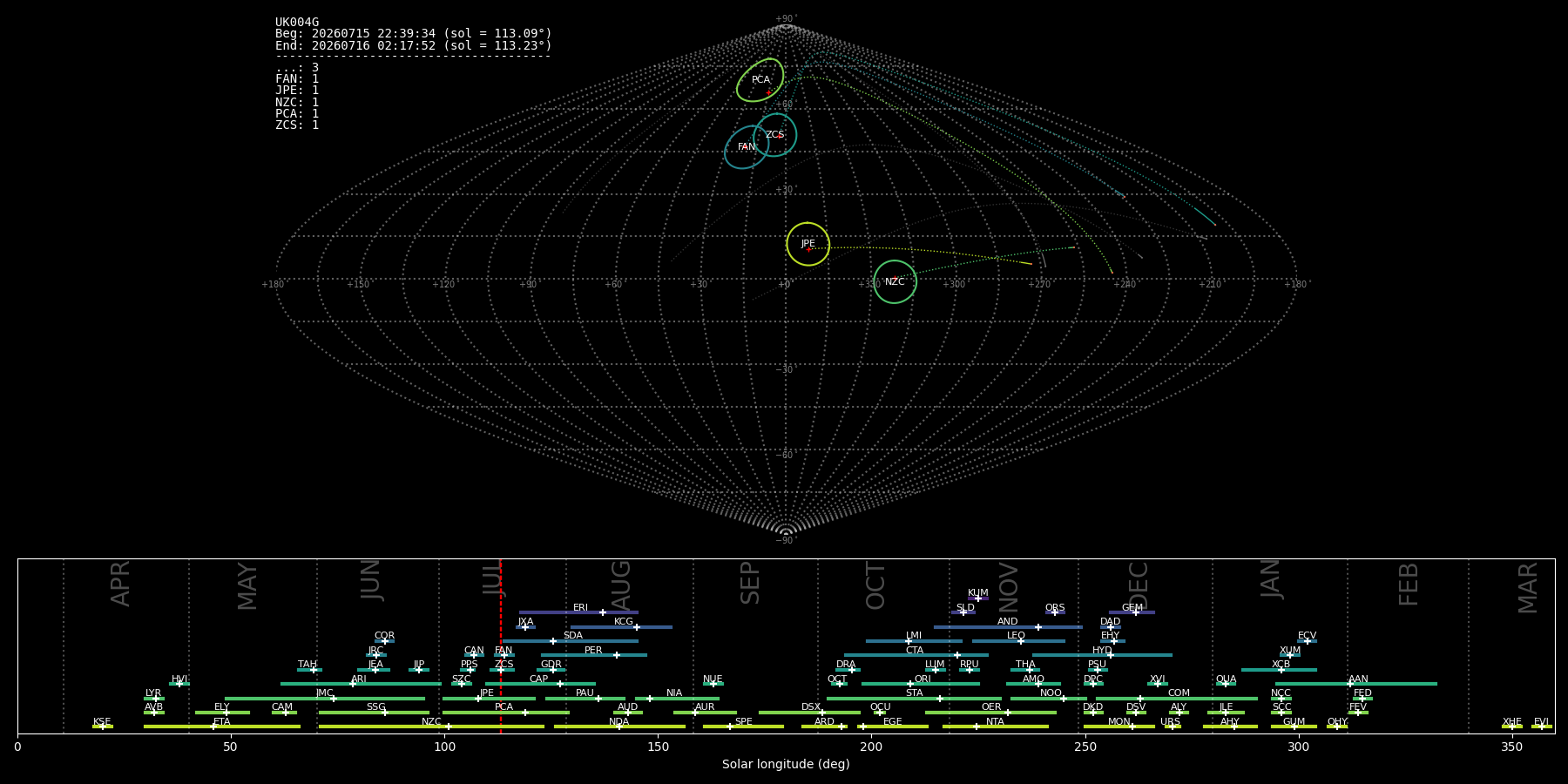Click the LYR shower bar label
The height and width of the screenshot is (784, 1568).
153,693
